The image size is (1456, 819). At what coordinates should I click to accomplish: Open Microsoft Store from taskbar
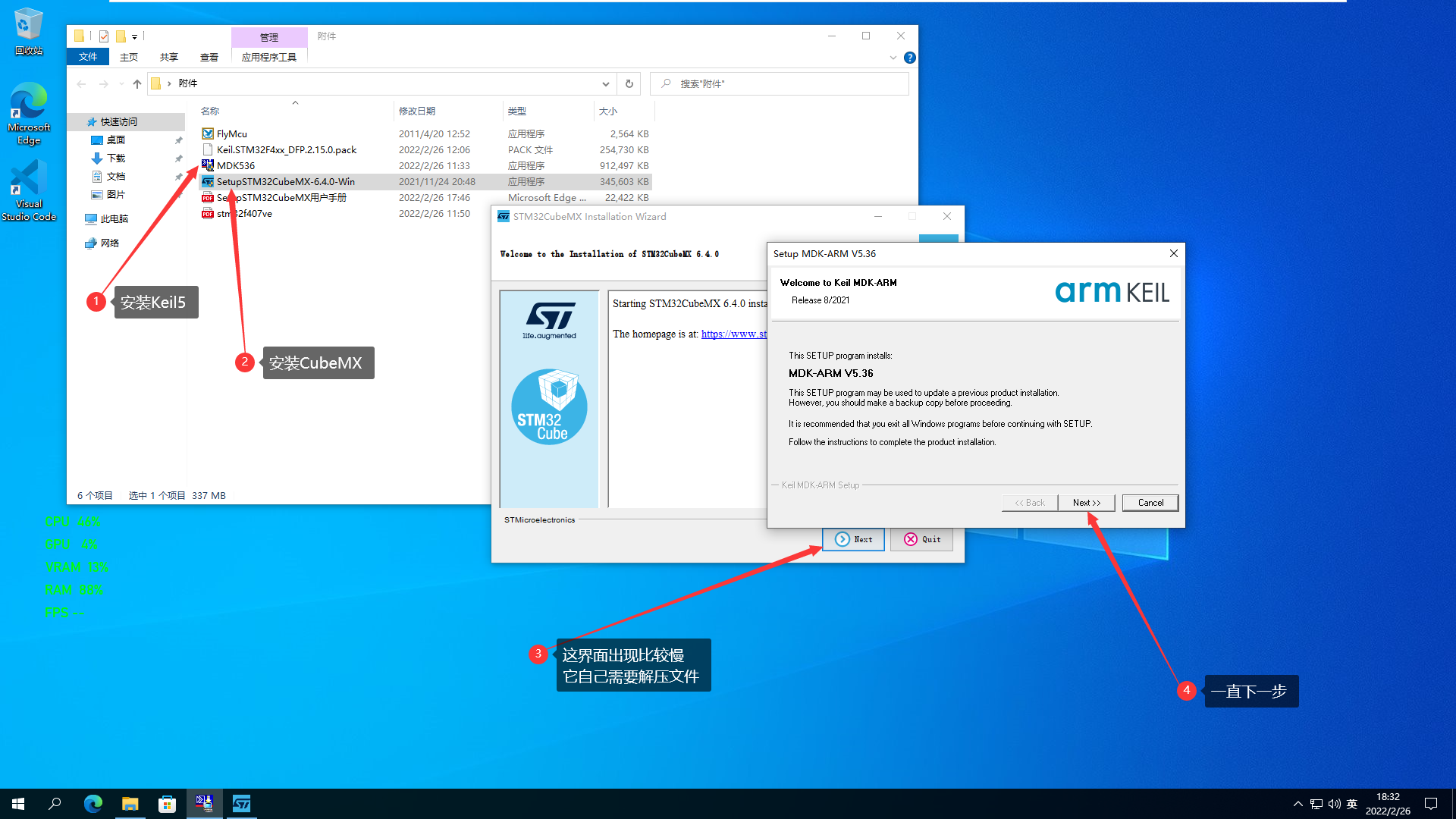[167, 804]
